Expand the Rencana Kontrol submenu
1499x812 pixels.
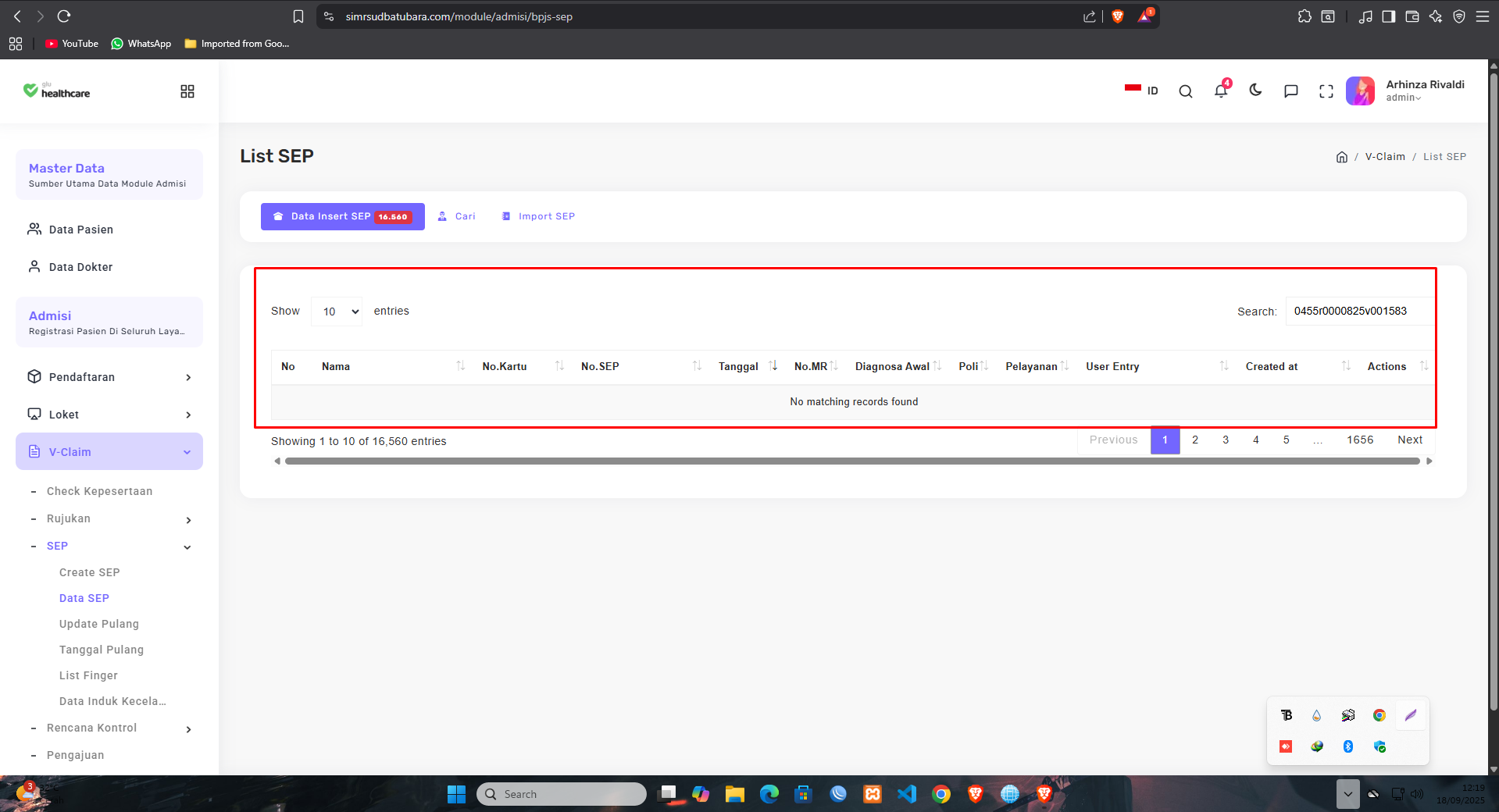pyautogui.click(x=112, y=728)
